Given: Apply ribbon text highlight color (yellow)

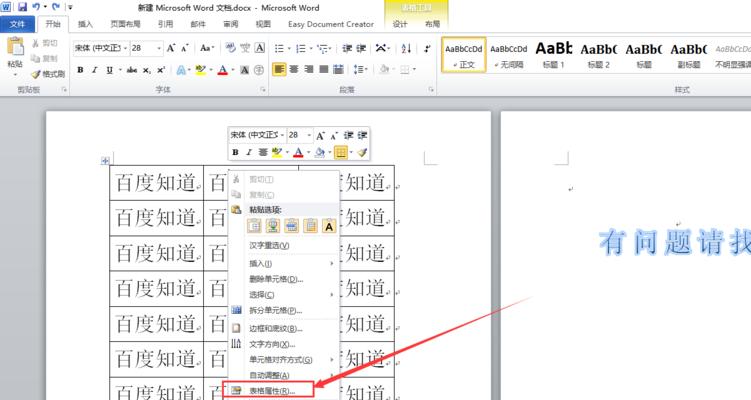Looking at the screenshot, I should [201, 70].
